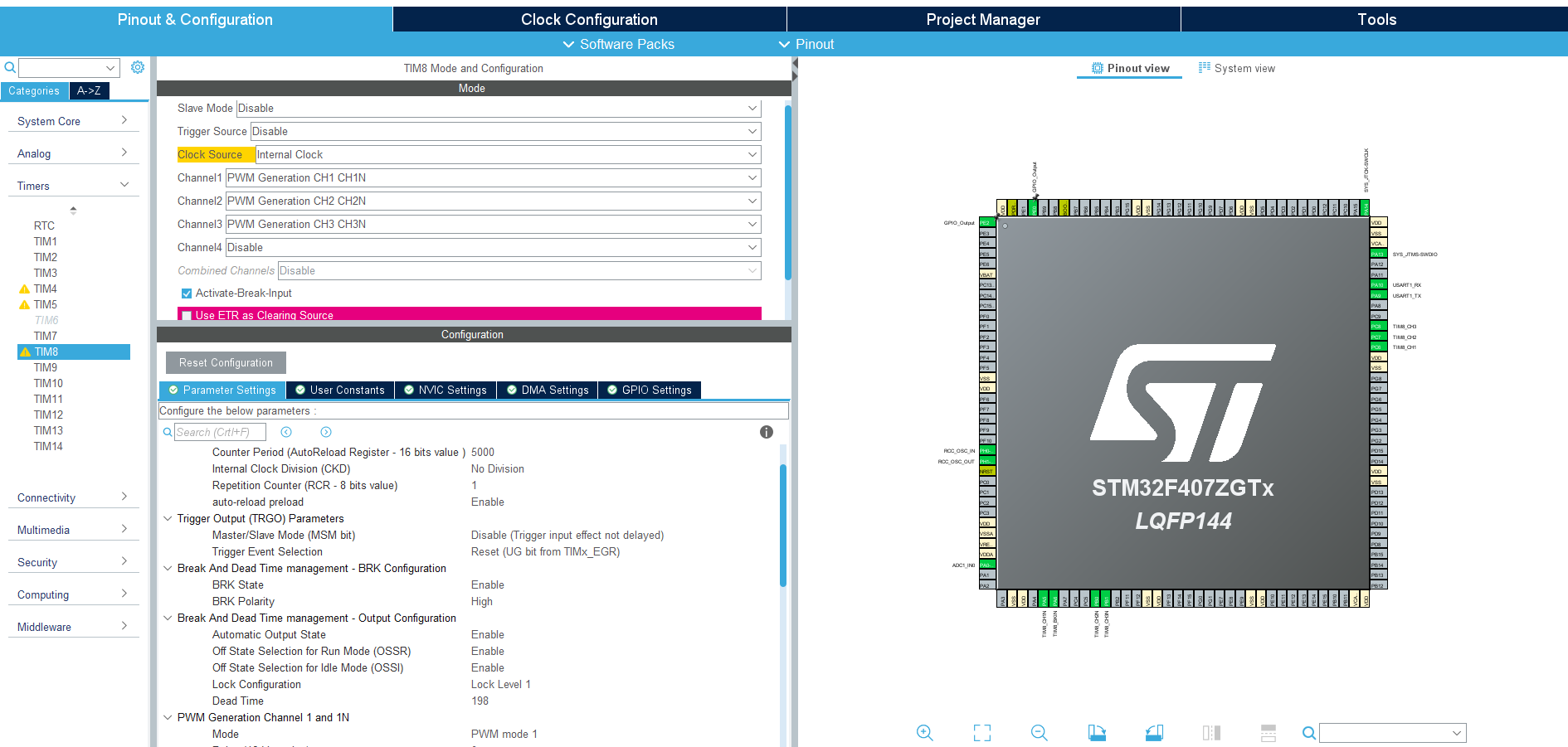Switch to System view
Image resolution: width=1568 pixels, height=747 pixels.
pyautogui.click(x=1237, y=68)
